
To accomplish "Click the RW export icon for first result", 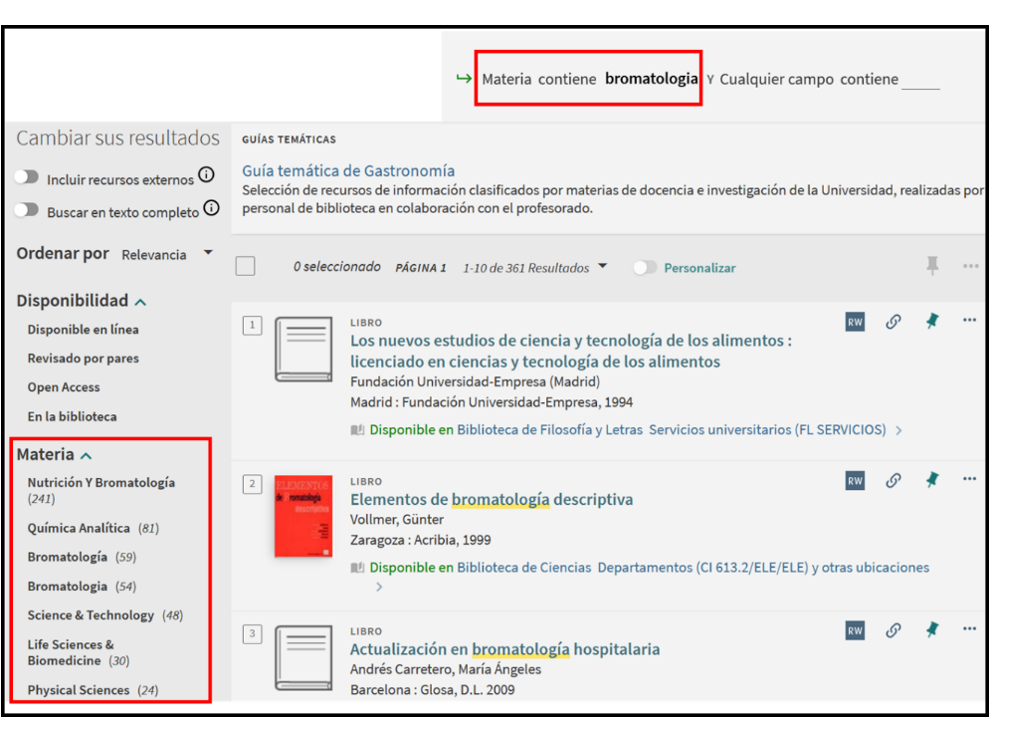I will [855, 322].
